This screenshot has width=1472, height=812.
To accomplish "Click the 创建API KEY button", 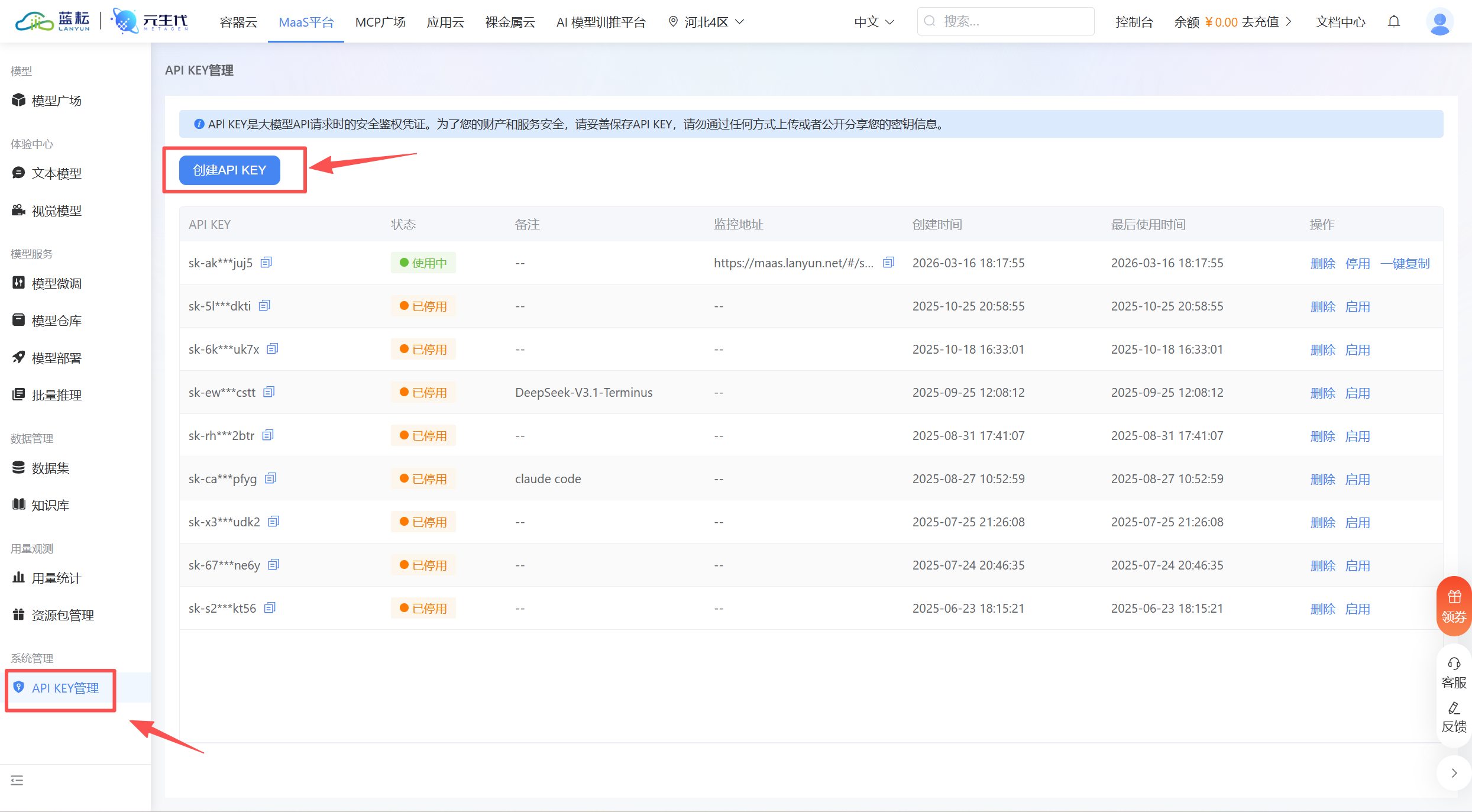I will pyautogui.click(x=229, y=170).
